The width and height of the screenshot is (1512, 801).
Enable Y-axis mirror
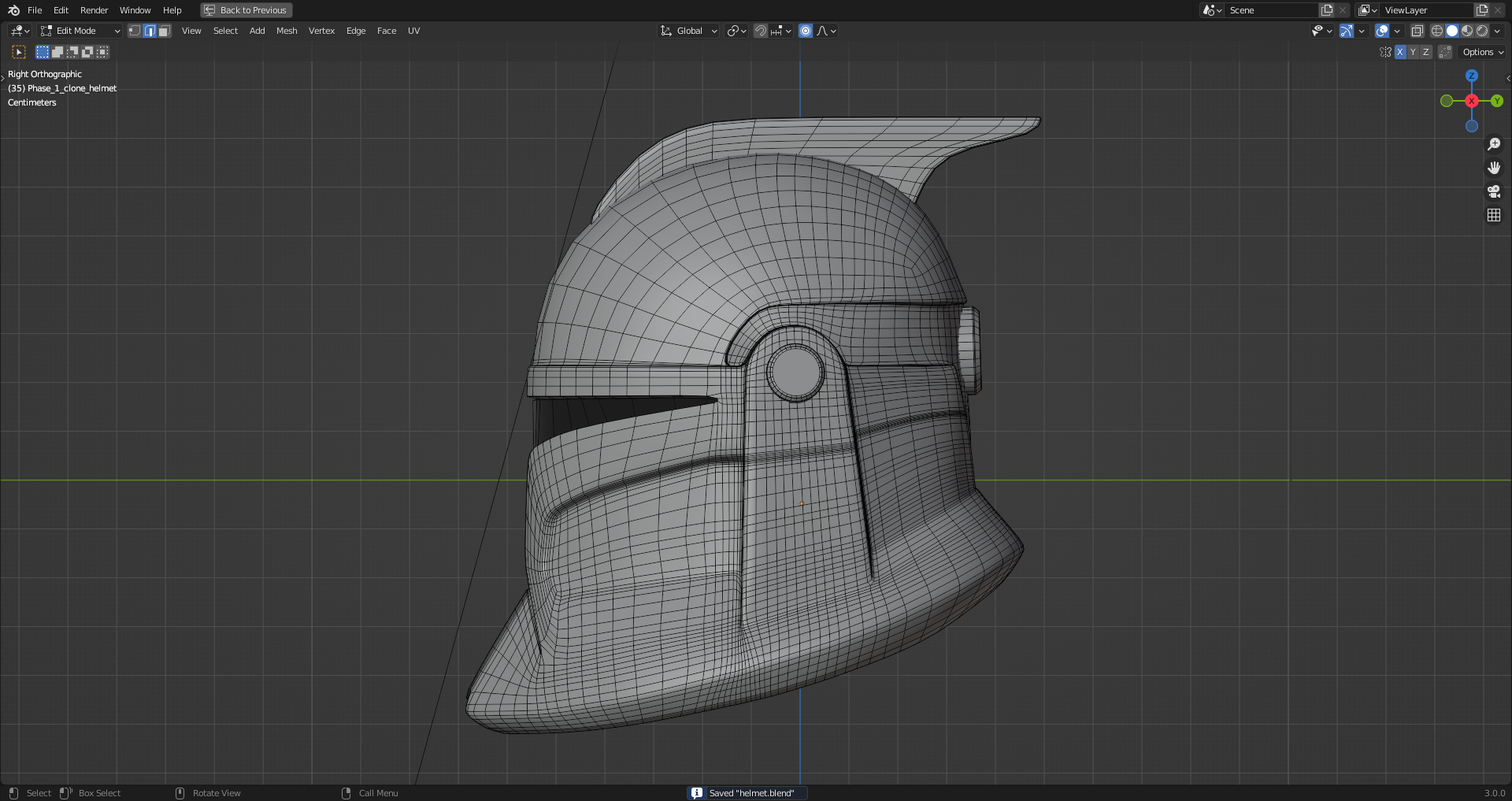coord(1413,51)
